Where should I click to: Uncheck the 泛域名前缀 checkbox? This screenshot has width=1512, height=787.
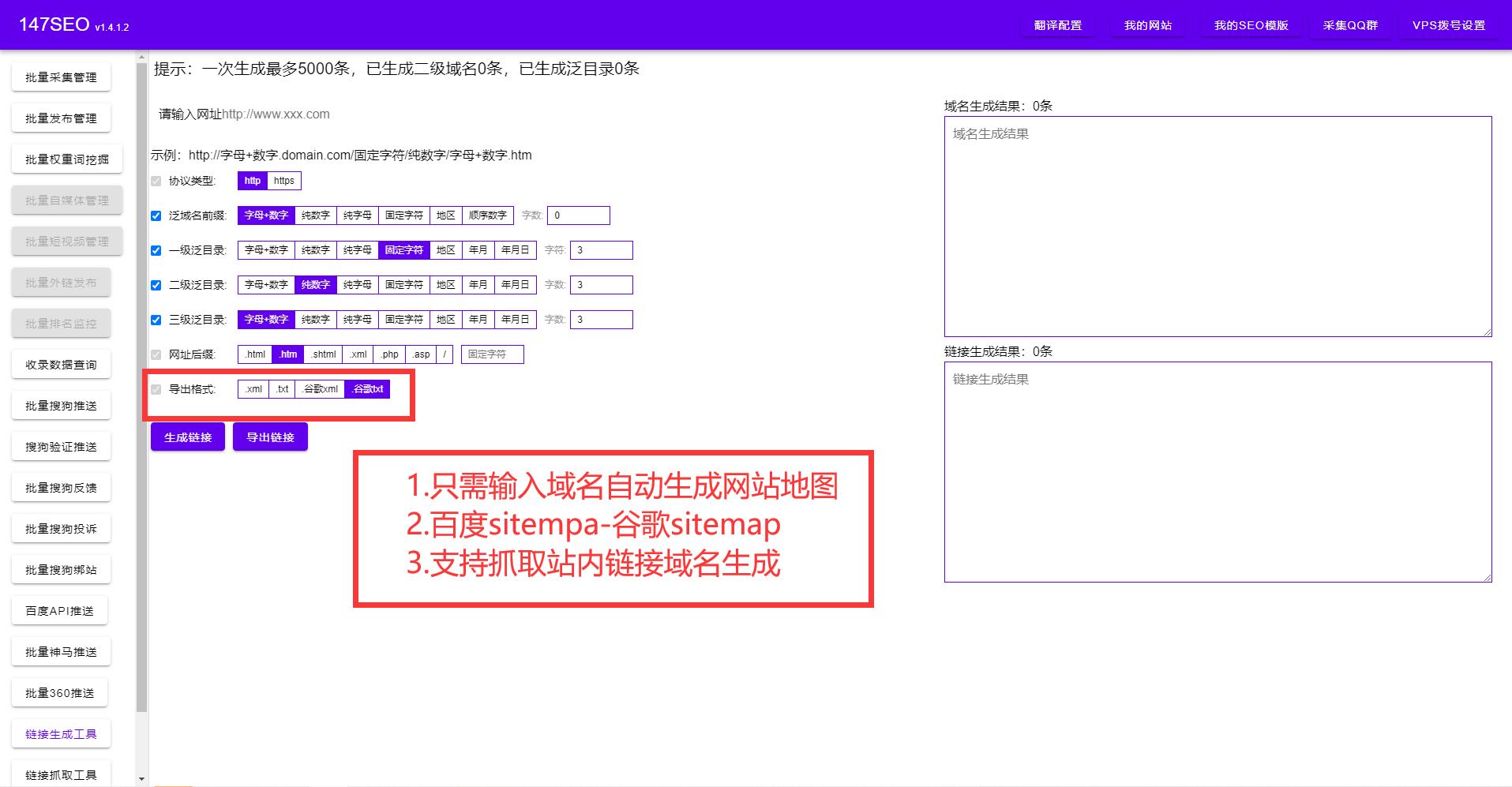click(x=156, y=215)
